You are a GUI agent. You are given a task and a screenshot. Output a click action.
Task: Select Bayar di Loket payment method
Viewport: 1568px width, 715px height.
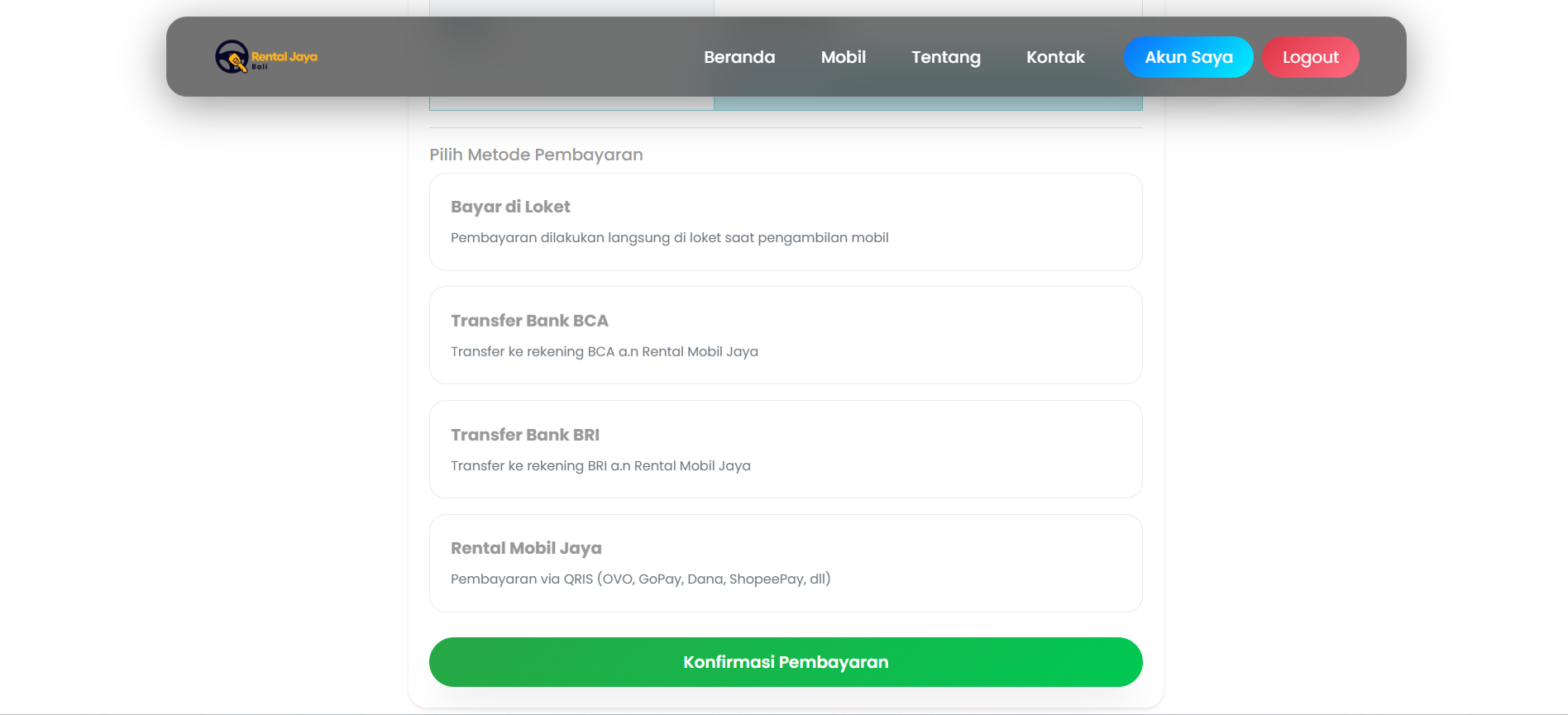(510, 207)
